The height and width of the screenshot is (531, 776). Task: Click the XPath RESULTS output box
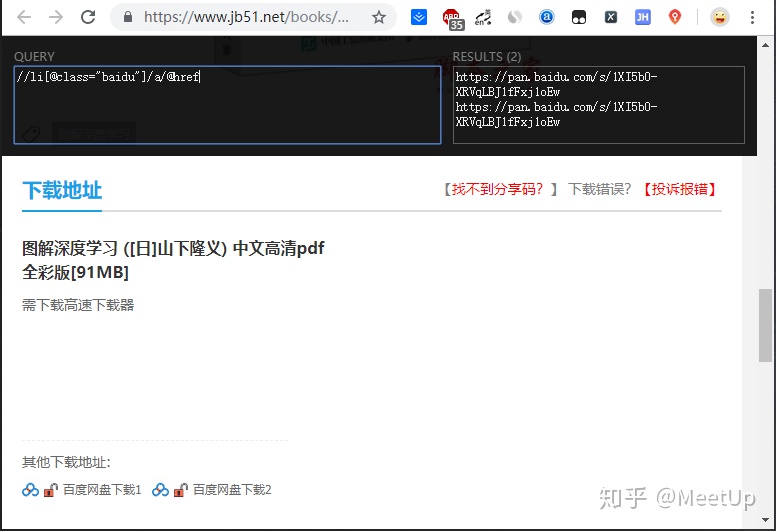click(x=599, y=105)
